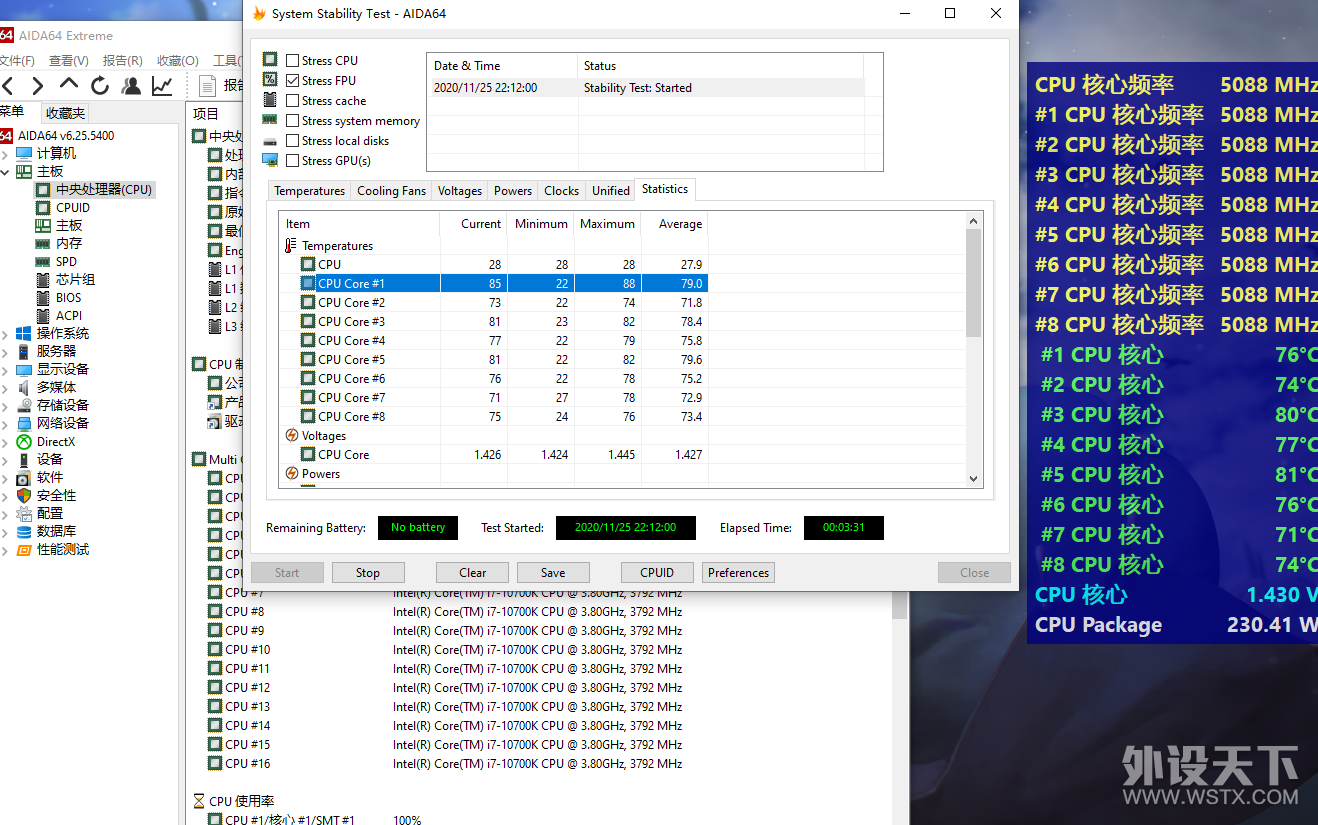Expand the 计算机 tree node

7,153
